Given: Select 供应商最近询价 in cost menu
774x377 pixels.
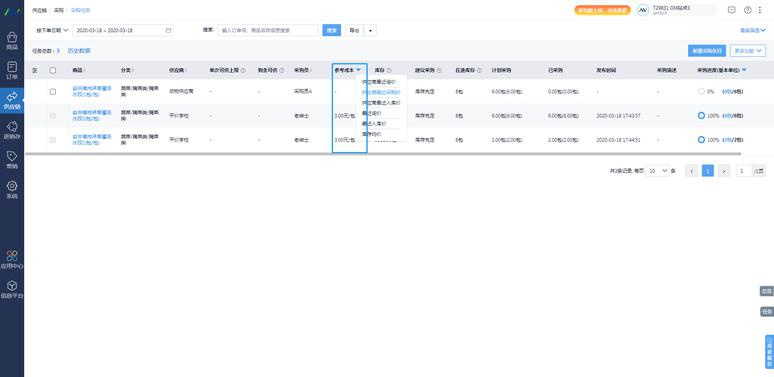Looking at the screenshot, I should click(379, 82).
